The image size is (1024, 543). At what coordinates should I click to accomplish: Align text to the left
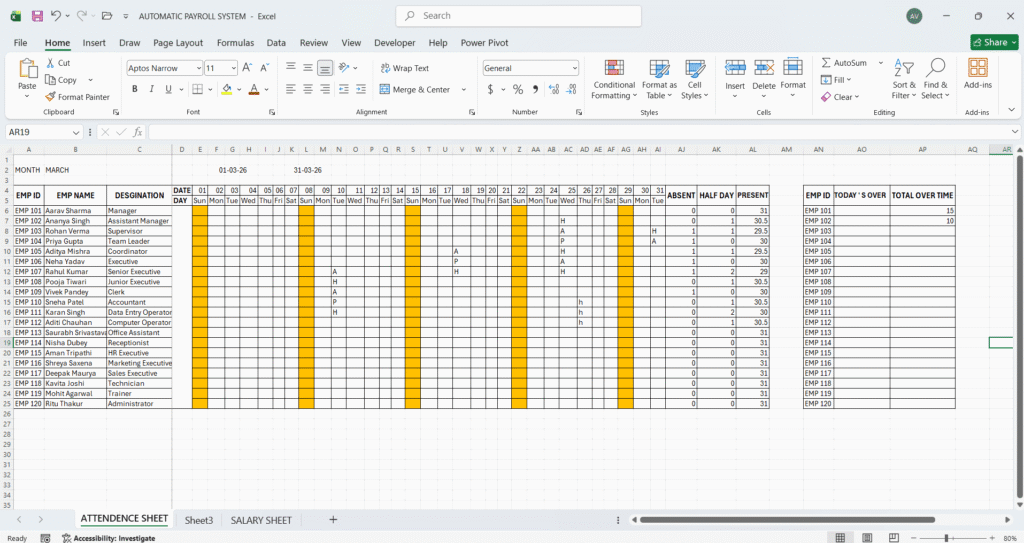pos(291,90)
